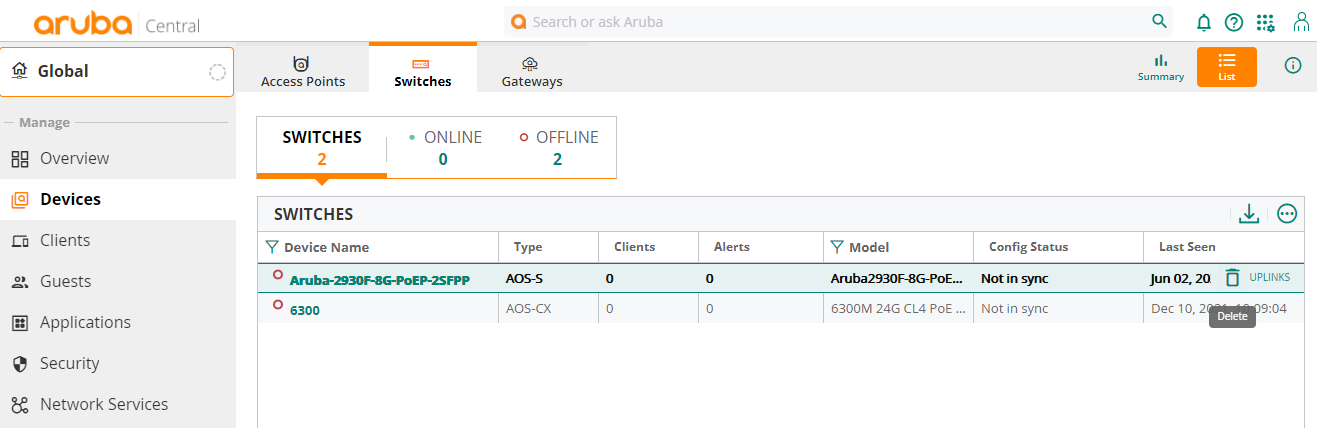Open the user account icon
Viewport: 1317px width, 428px height.
[x=1301, y=22]
